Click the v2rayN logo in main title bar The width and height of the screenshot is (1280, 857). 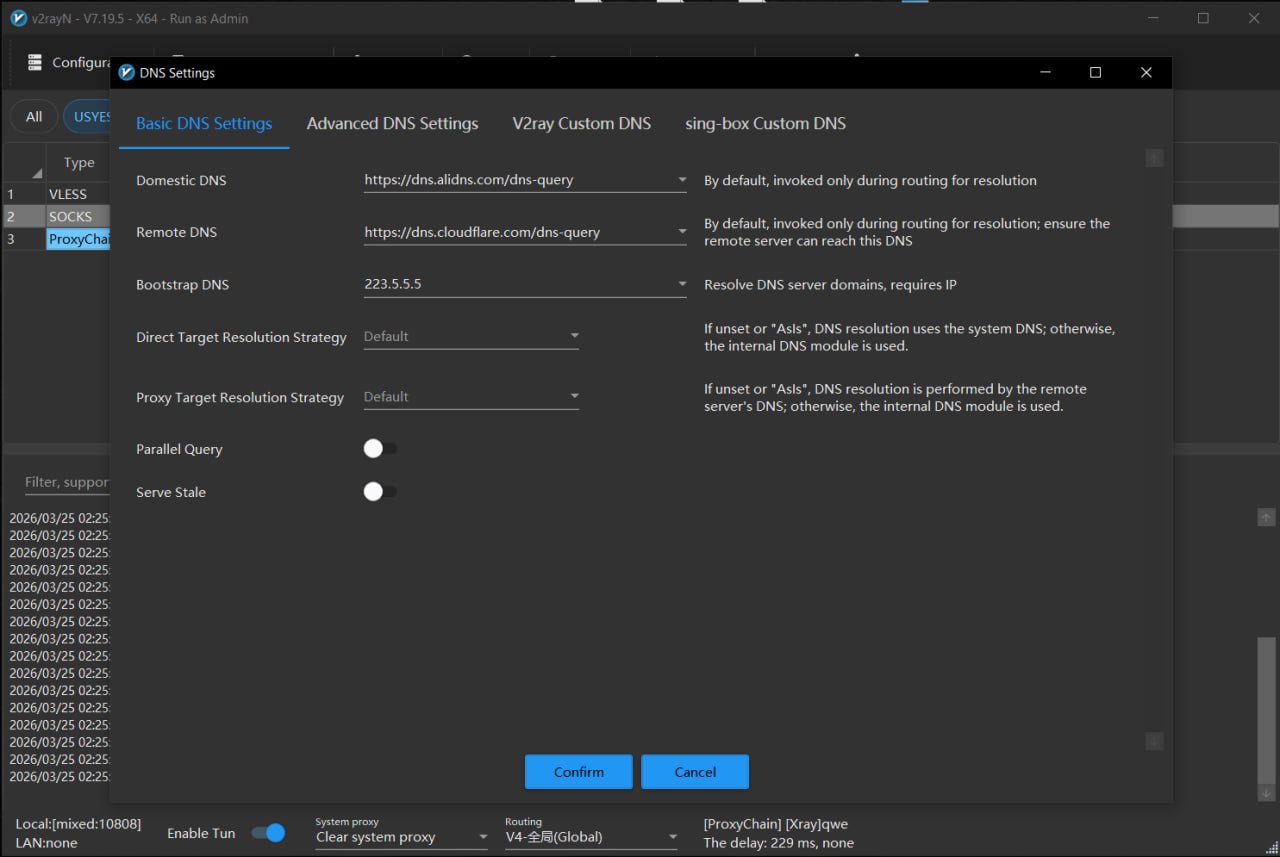point(18,18)
